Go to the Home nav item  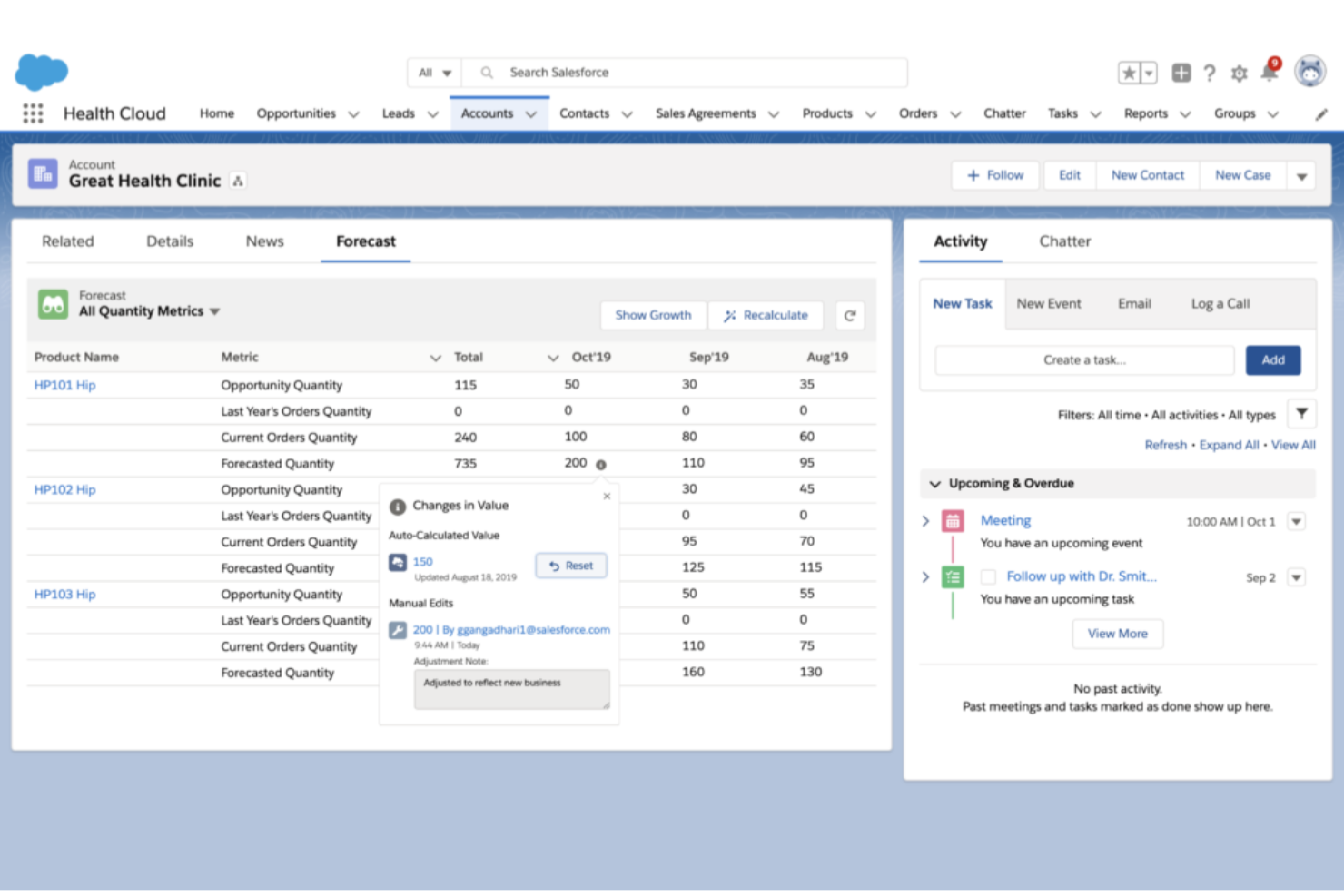[x=217, y=113]
